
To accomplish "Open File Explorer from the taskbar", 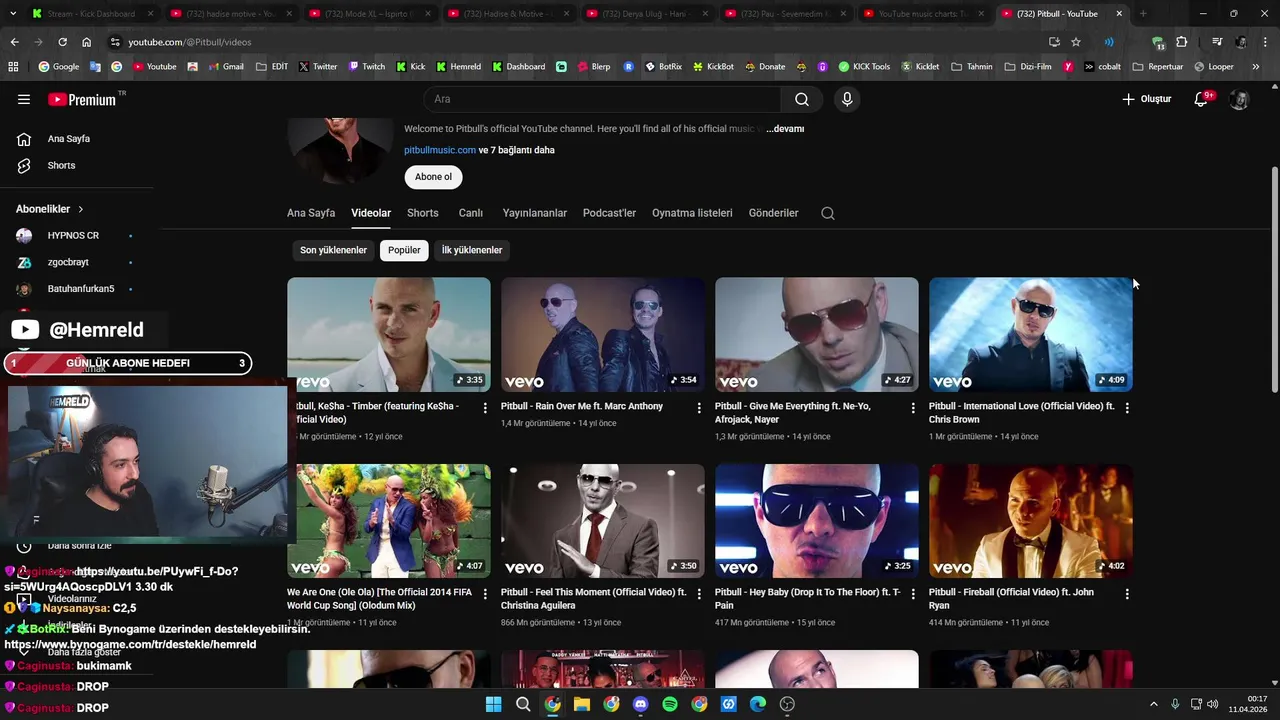I will pyautogui.click(x=582, y=704).
